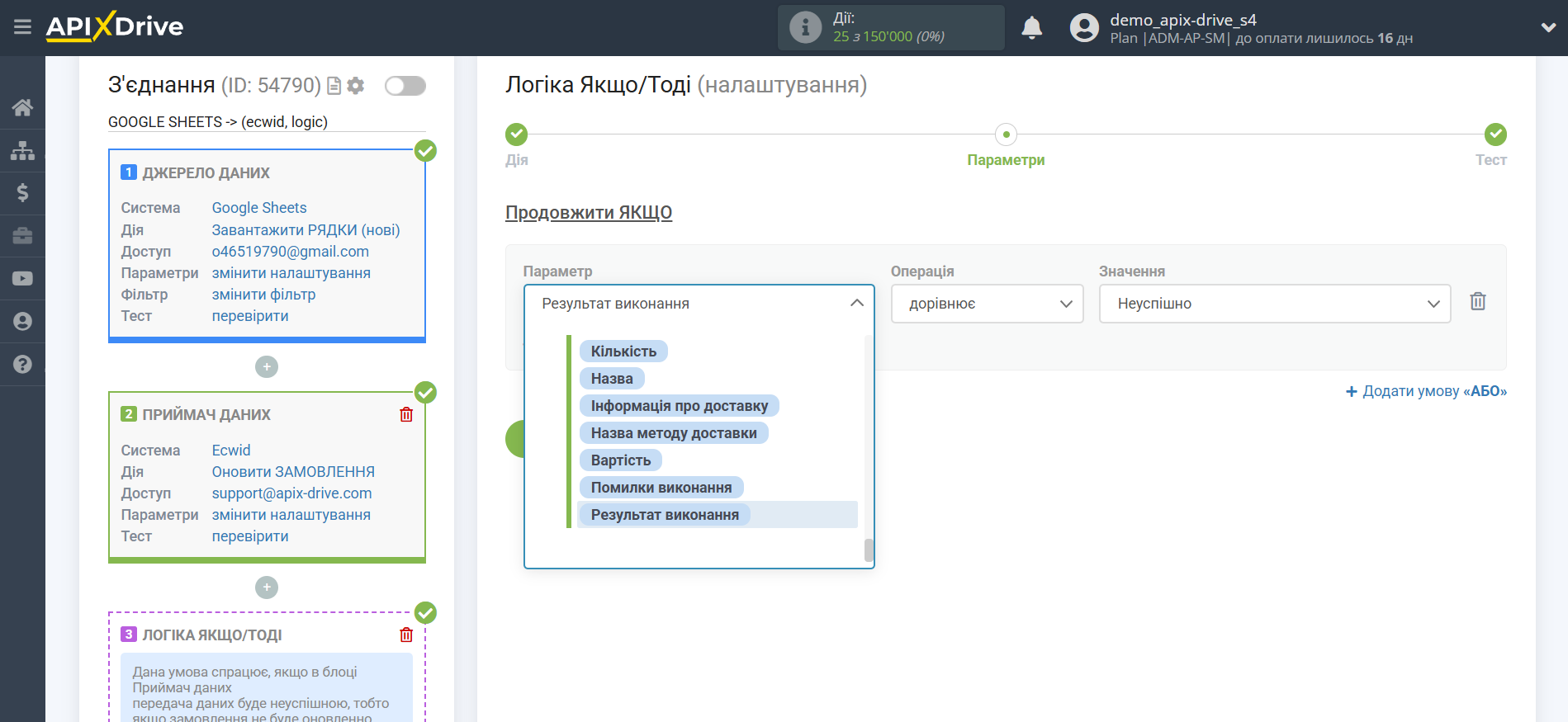Copy connection via document icon

pyautogui.click(x=334, y=86)
